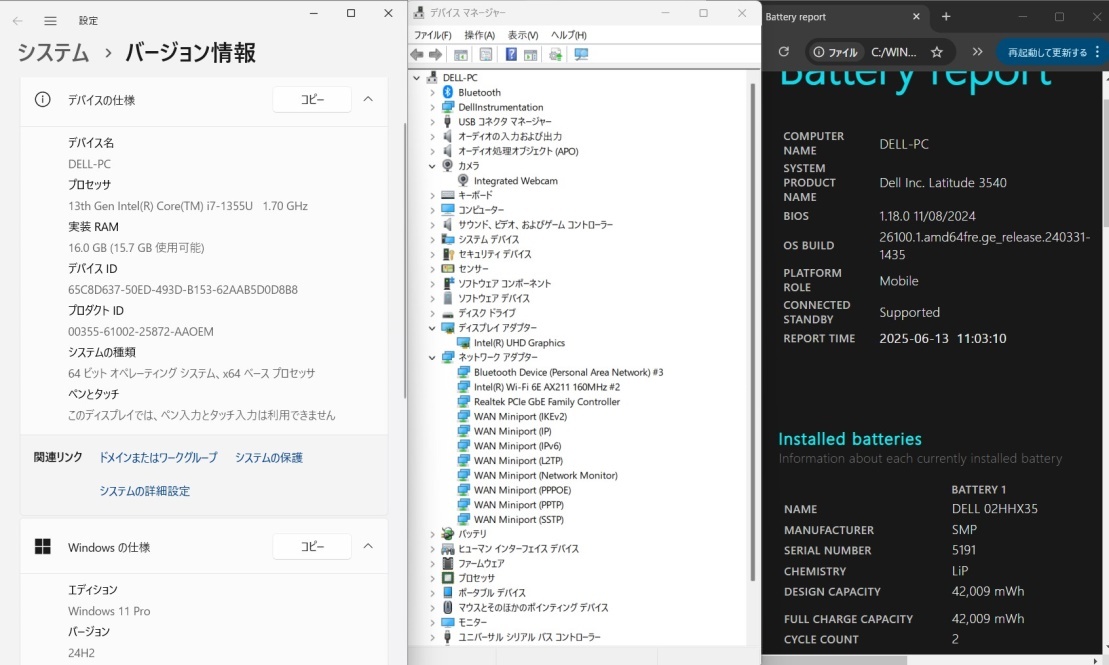
Task: Click the device ID 65C8D637-50ED-493D-B153-62AAB5D0D8B8
Action: coord(182,289)
